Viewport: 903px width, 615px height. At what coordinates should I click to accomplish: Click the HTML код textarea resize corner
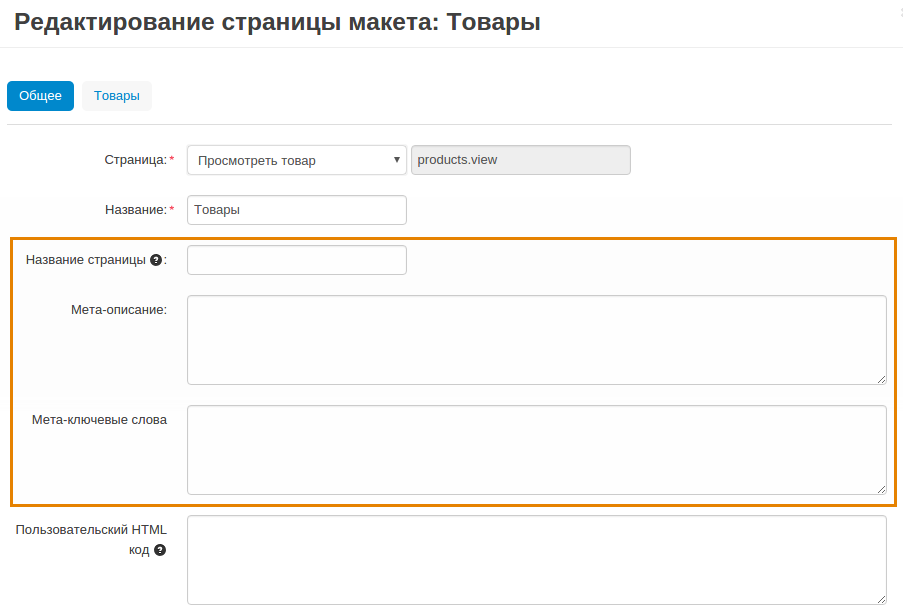click(881, 599)
